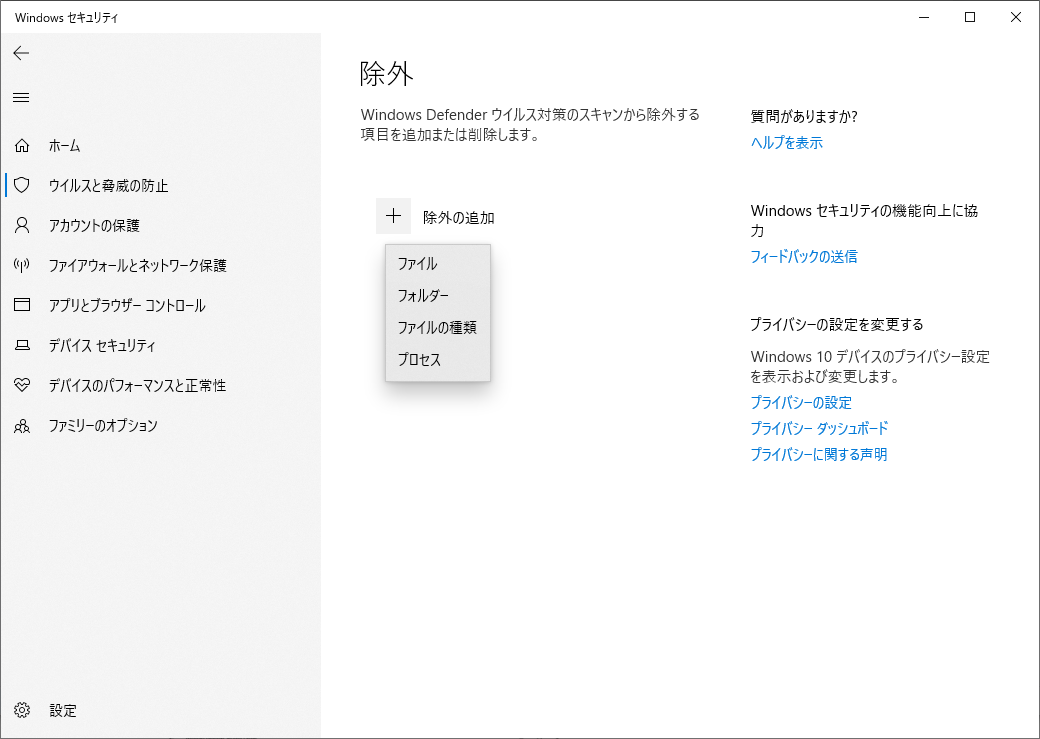
Task: Open アカウントの保護 label
Action: (94, 226)
